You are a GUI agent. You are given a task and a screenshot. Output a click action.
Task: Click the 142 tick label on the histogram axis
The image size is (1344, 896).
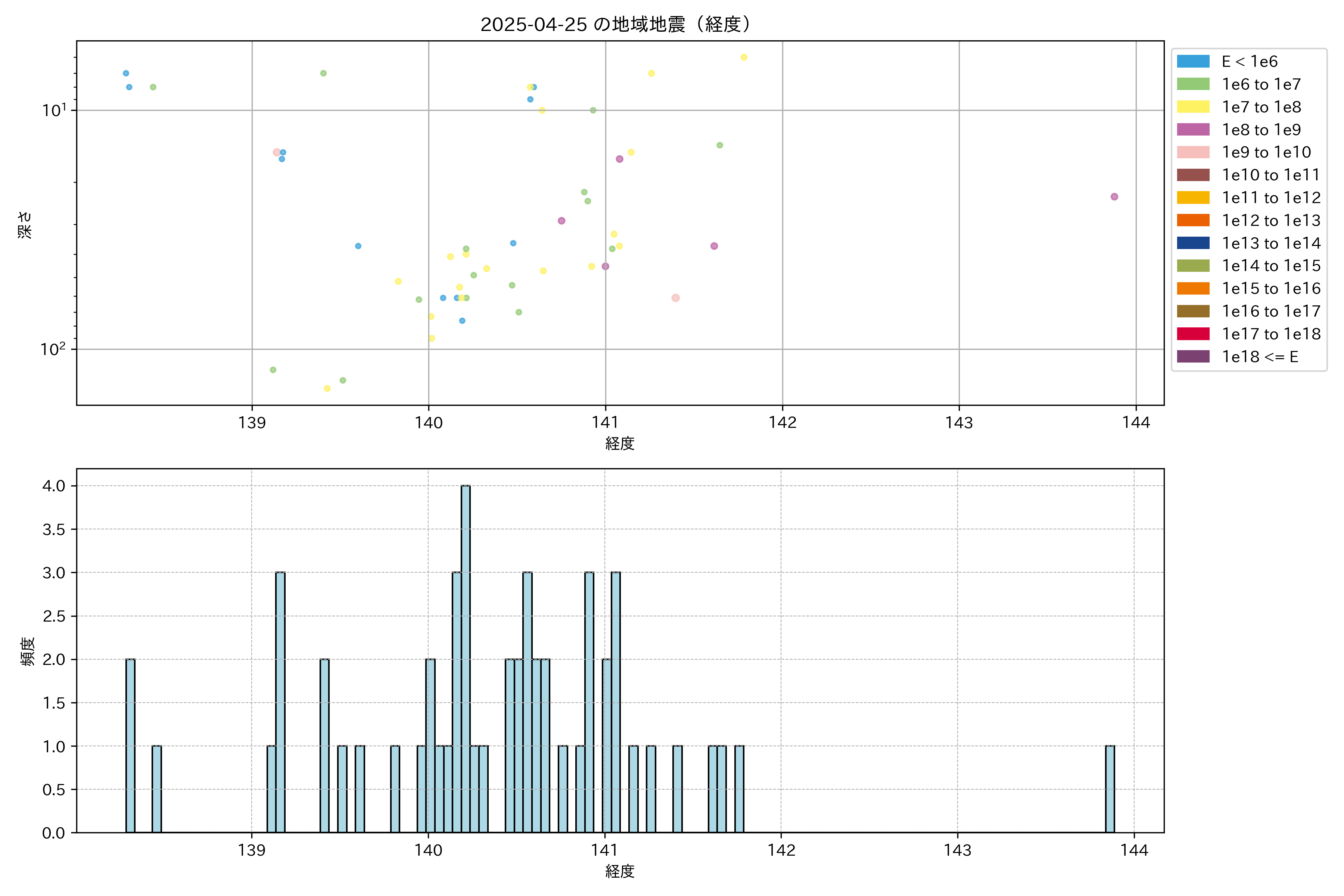point(781,850)
